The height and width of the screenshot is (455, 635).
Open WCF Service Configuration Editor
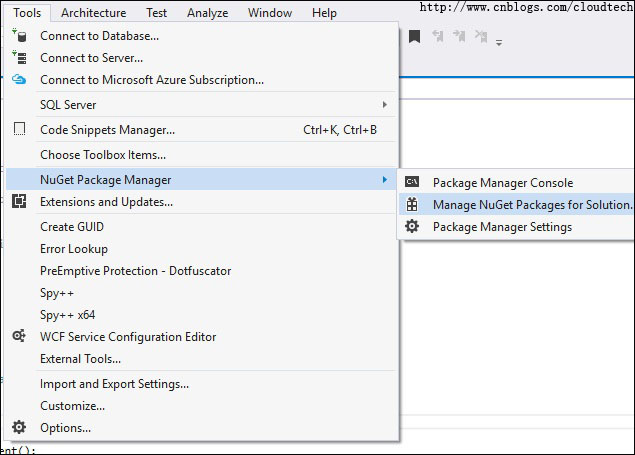[201, 336]
